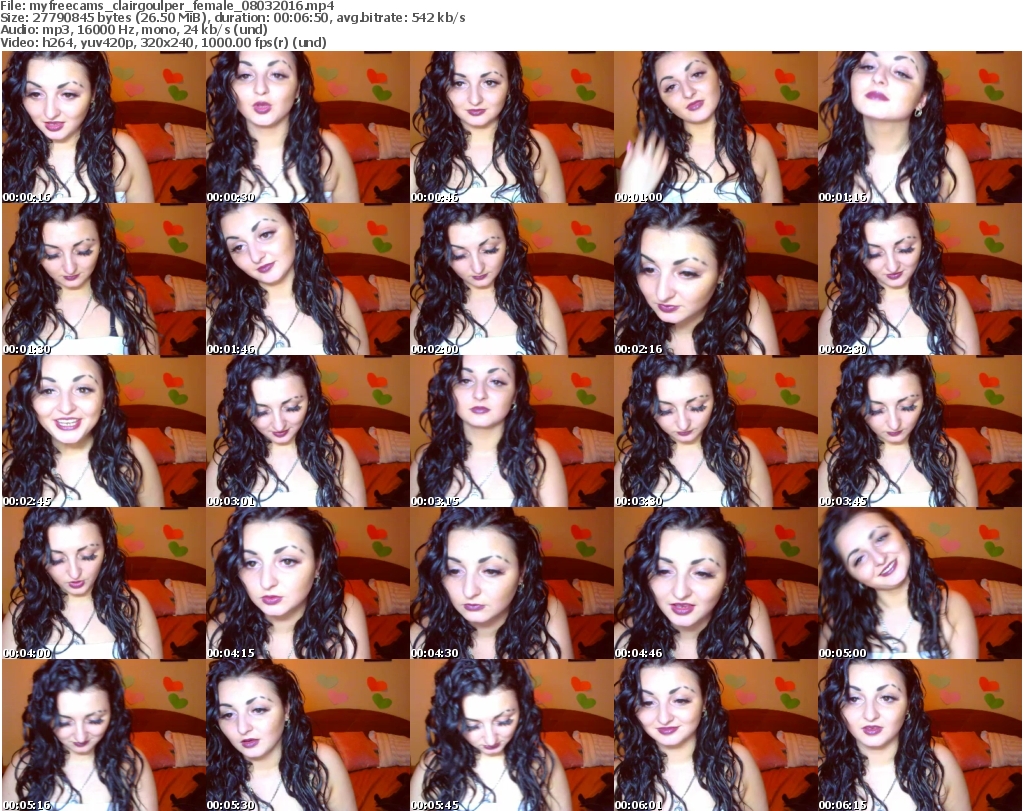Select the frame at 00:00:30
Viewport: 1024px width, 811px height.
point(307,127)
